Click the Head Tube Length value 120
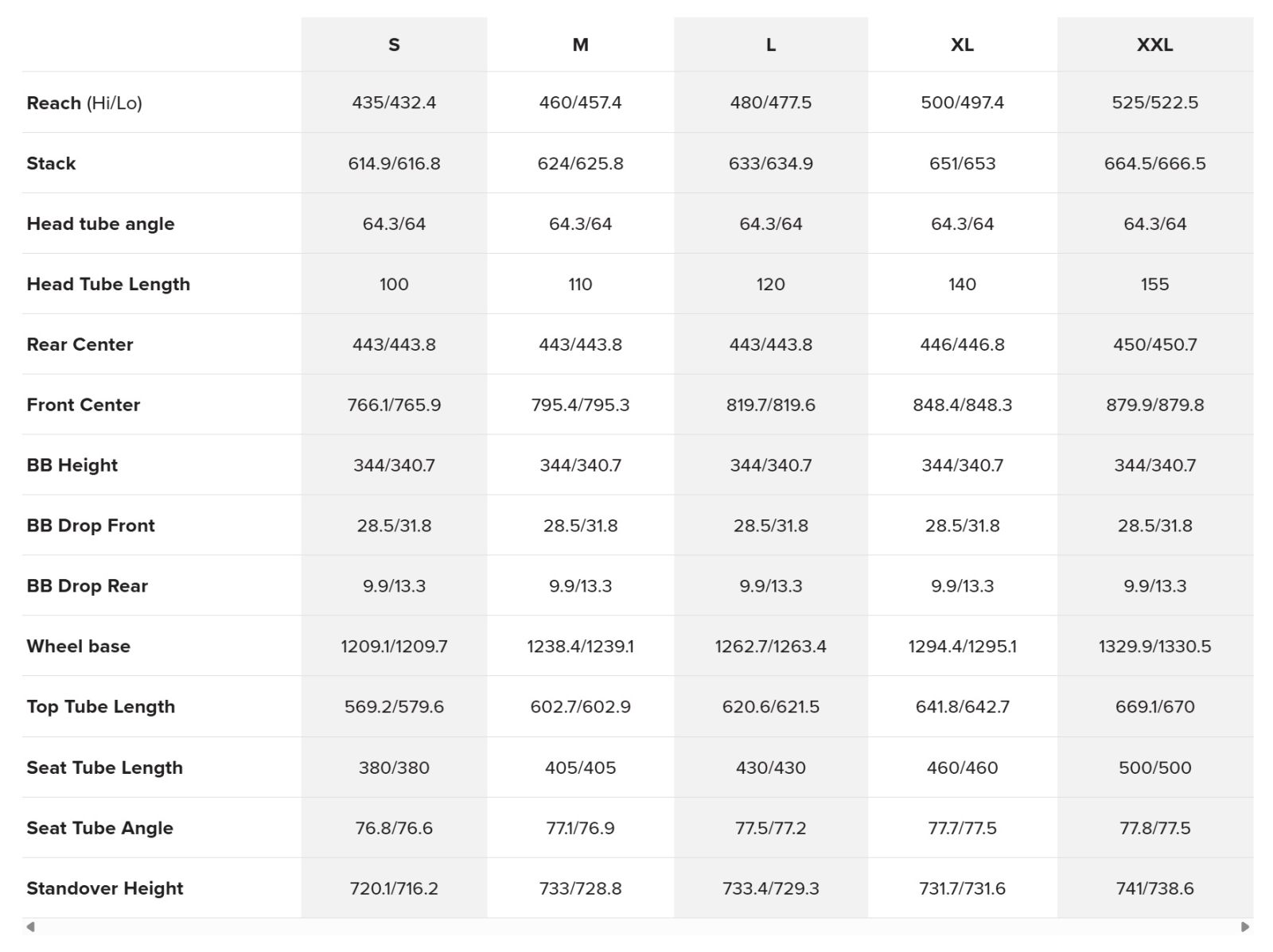The width and height of the screenshot is (1273, 952). pyautogui.click(x=770, y=284)
